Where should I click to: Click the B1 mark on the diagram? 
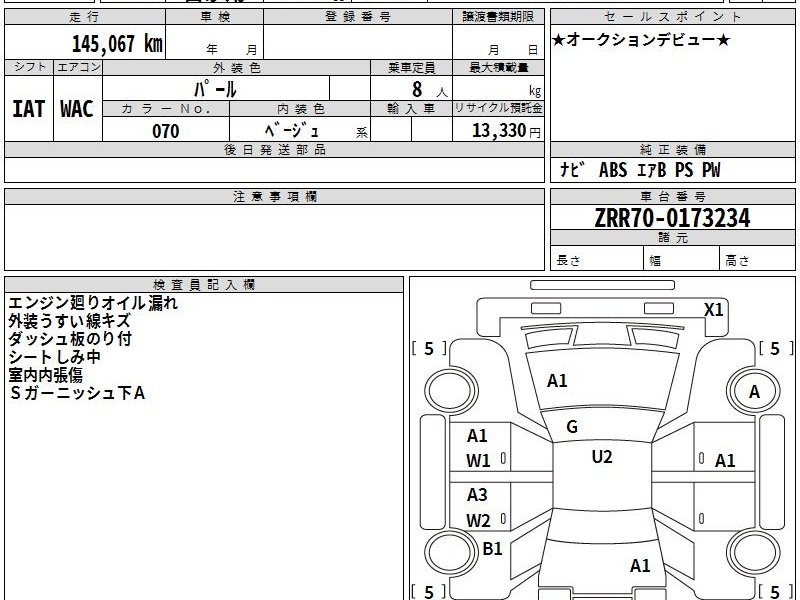click(492, 548)
